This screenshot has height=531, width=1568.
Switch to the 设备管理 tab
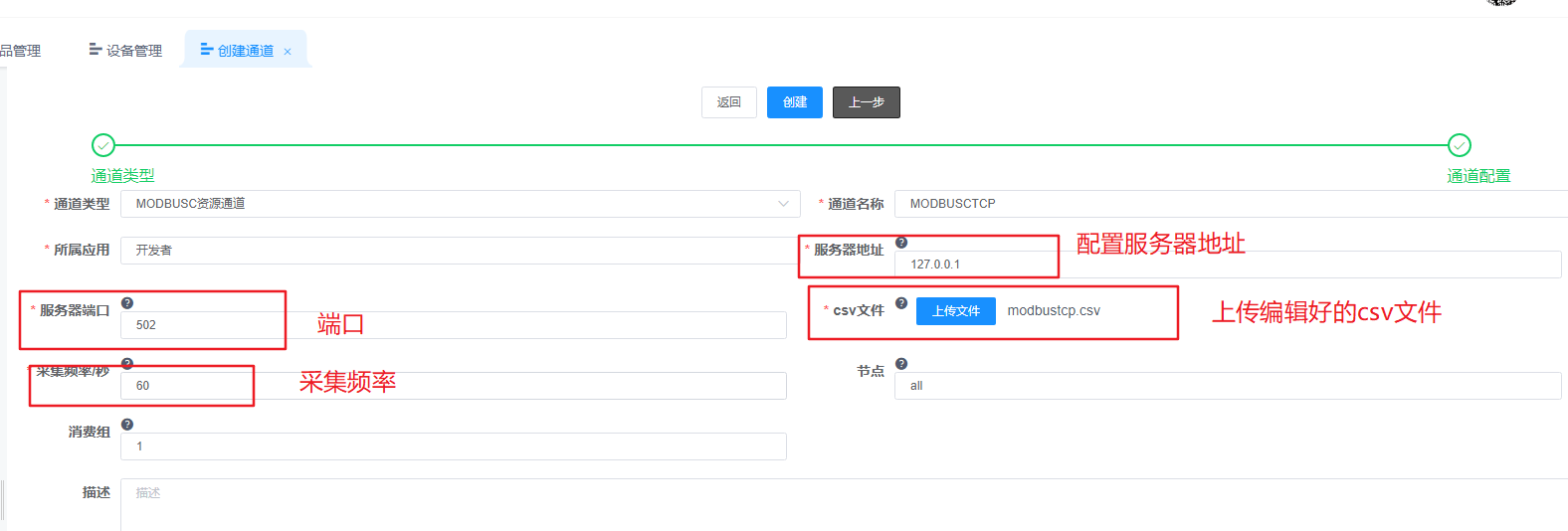click(x=125, y=51)
